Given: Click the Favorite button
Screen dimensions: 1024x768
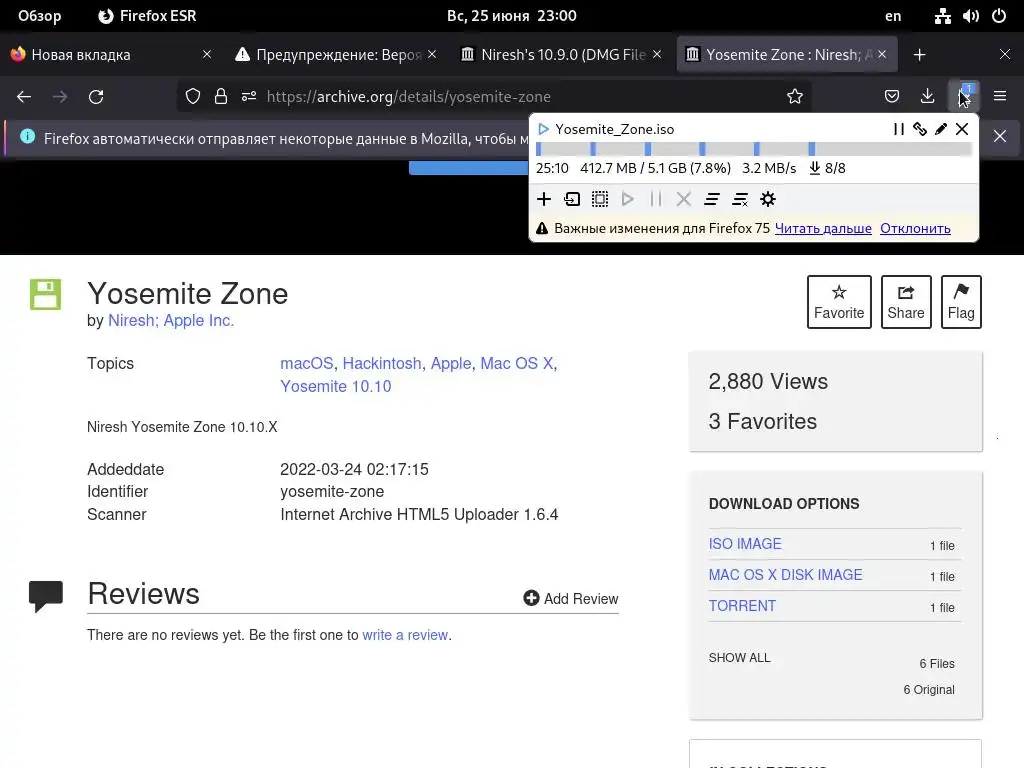Looking at the screenshot, I should coord(839,302).
